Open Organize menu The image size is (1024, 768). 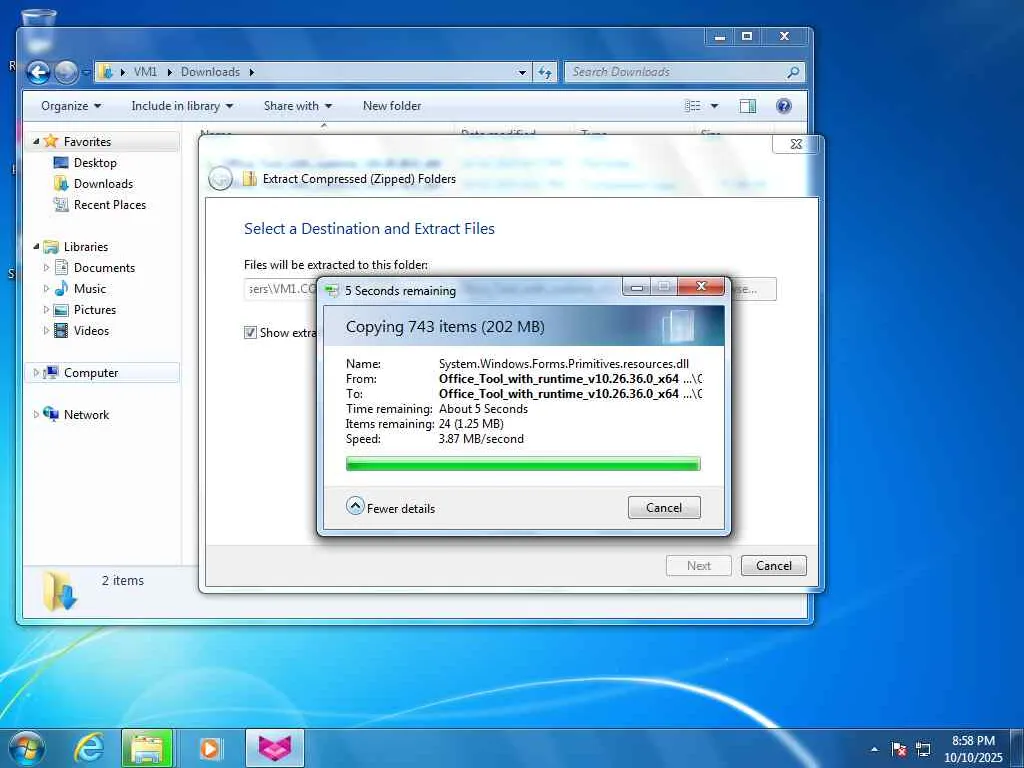[71, 106]
